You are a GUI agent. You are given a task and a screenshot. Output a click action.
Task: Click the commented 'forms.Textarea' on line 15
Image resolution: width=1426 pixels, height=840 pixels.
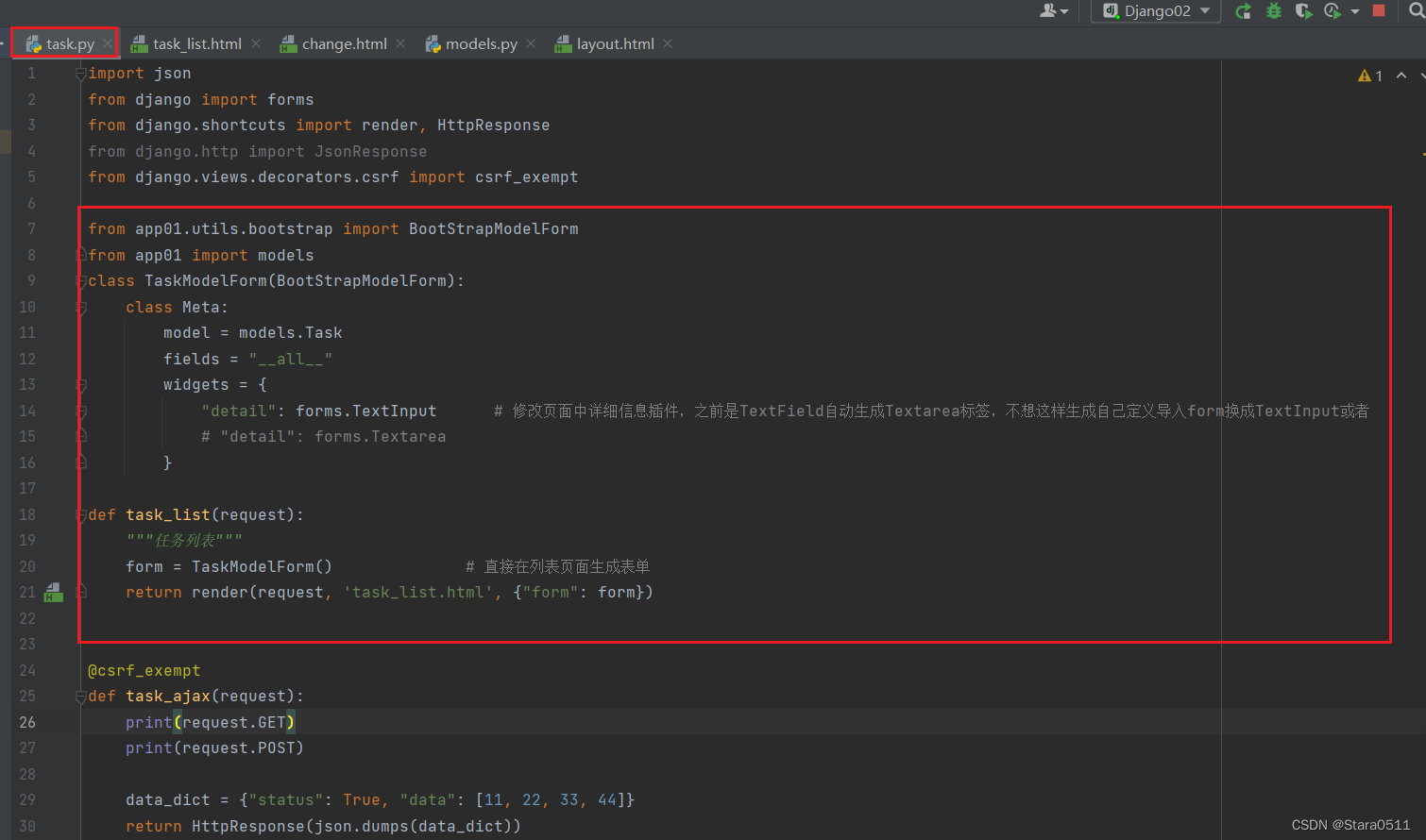pyautogui.click(x=381, y=437)
